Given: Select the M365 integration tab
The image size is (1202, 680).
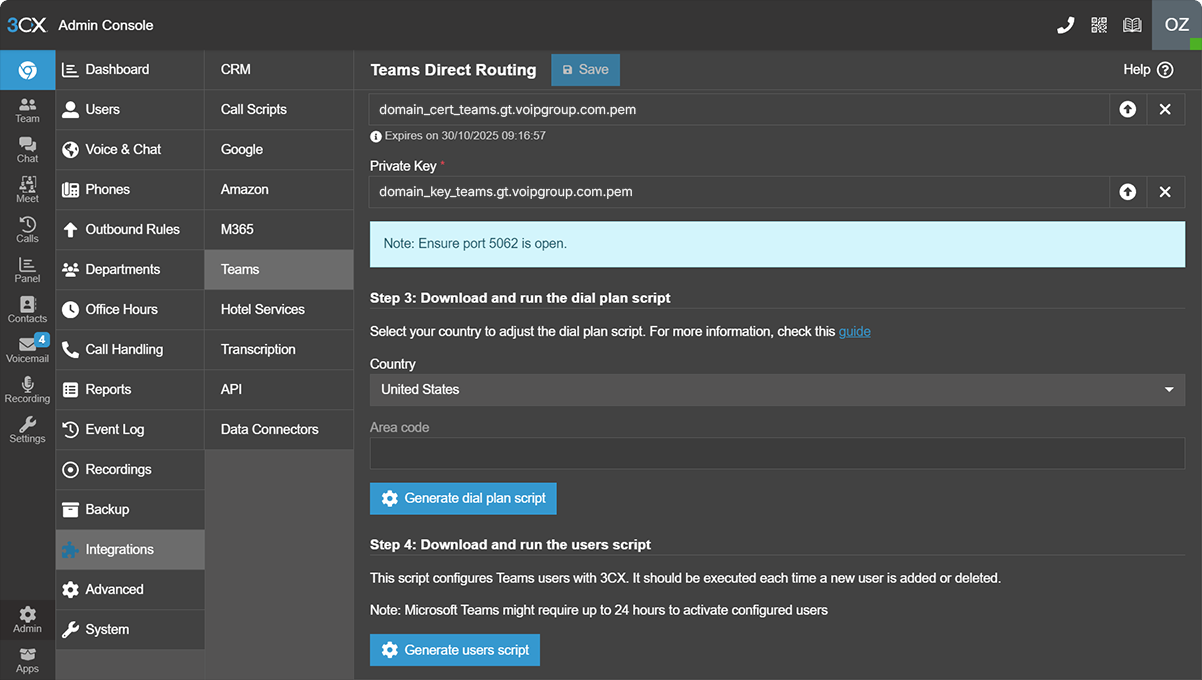Looking at the screenshot, I should (x=279, y=229).
